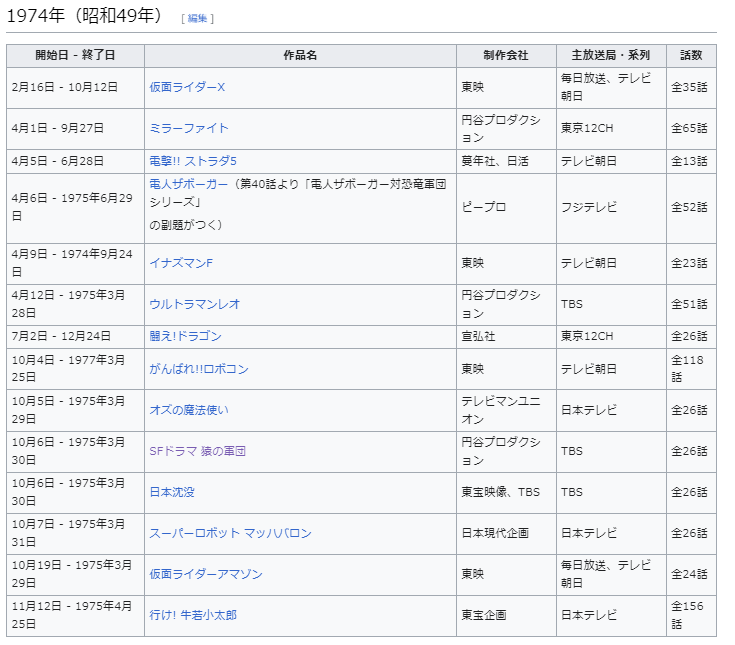Screen dimensions: 735x645
Task: Click the 話数 column header
Action: point(691,56)
